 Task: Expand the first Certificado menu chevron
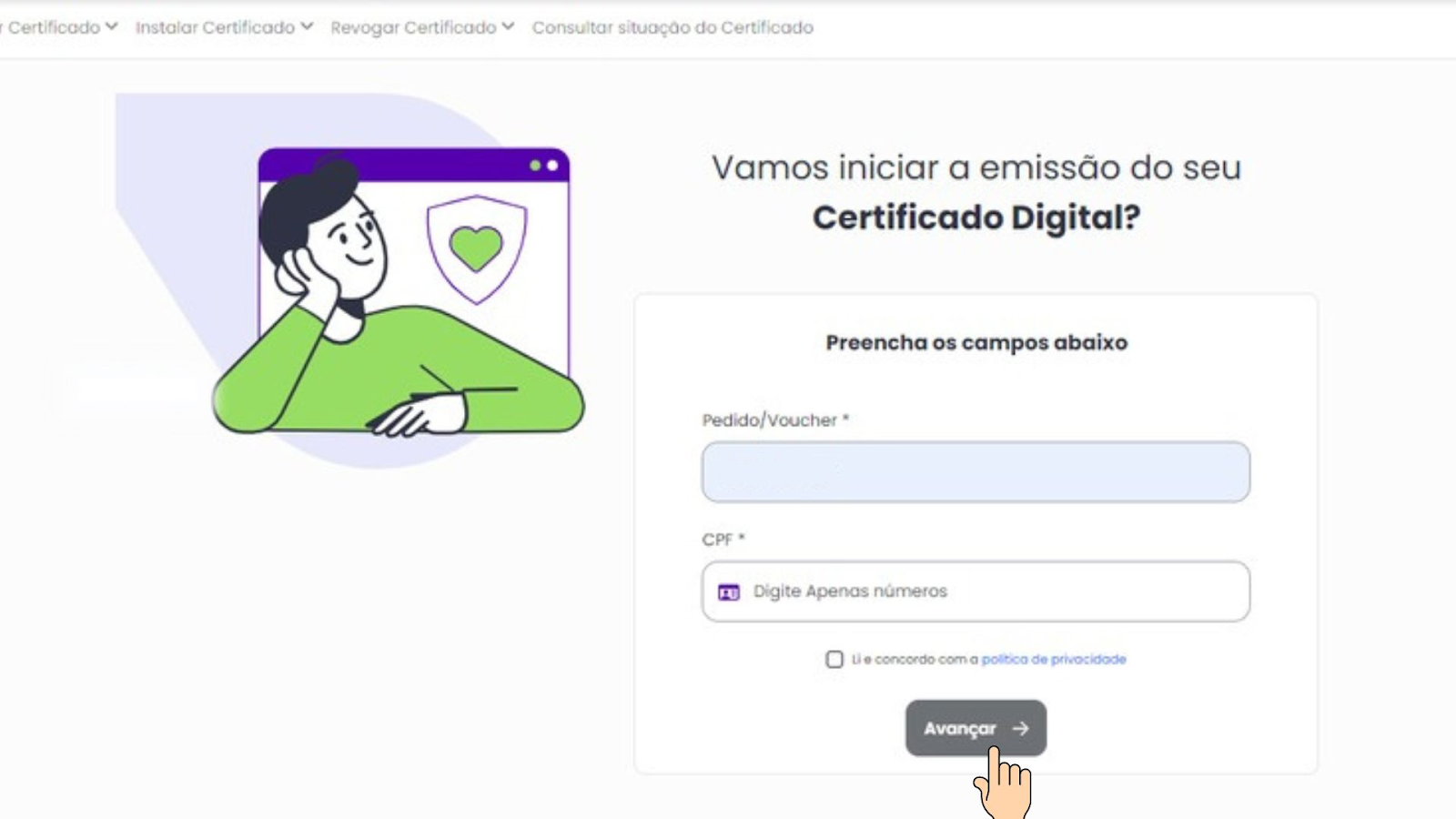click(x=111, y=26)
